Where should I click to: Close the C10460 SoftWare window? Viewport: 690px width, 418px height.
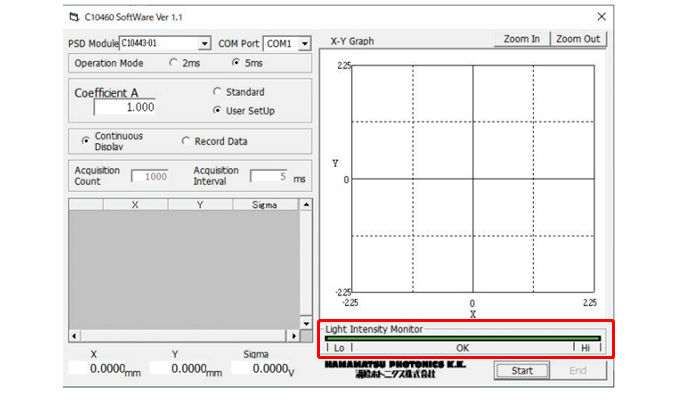(602, 17)
